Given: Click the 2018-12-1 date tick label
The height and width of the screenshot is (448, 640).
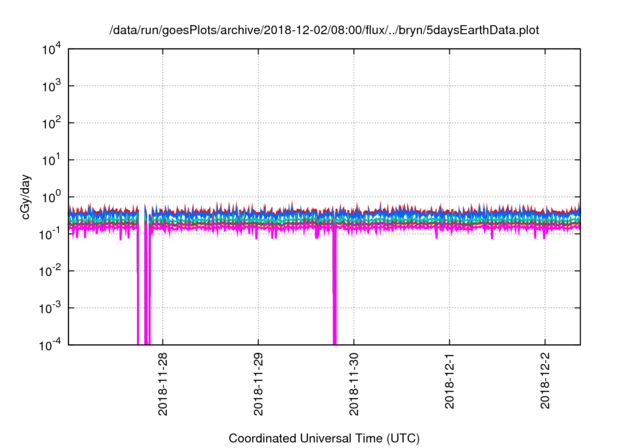Looking at the screenshot, I should click(449, 381).
